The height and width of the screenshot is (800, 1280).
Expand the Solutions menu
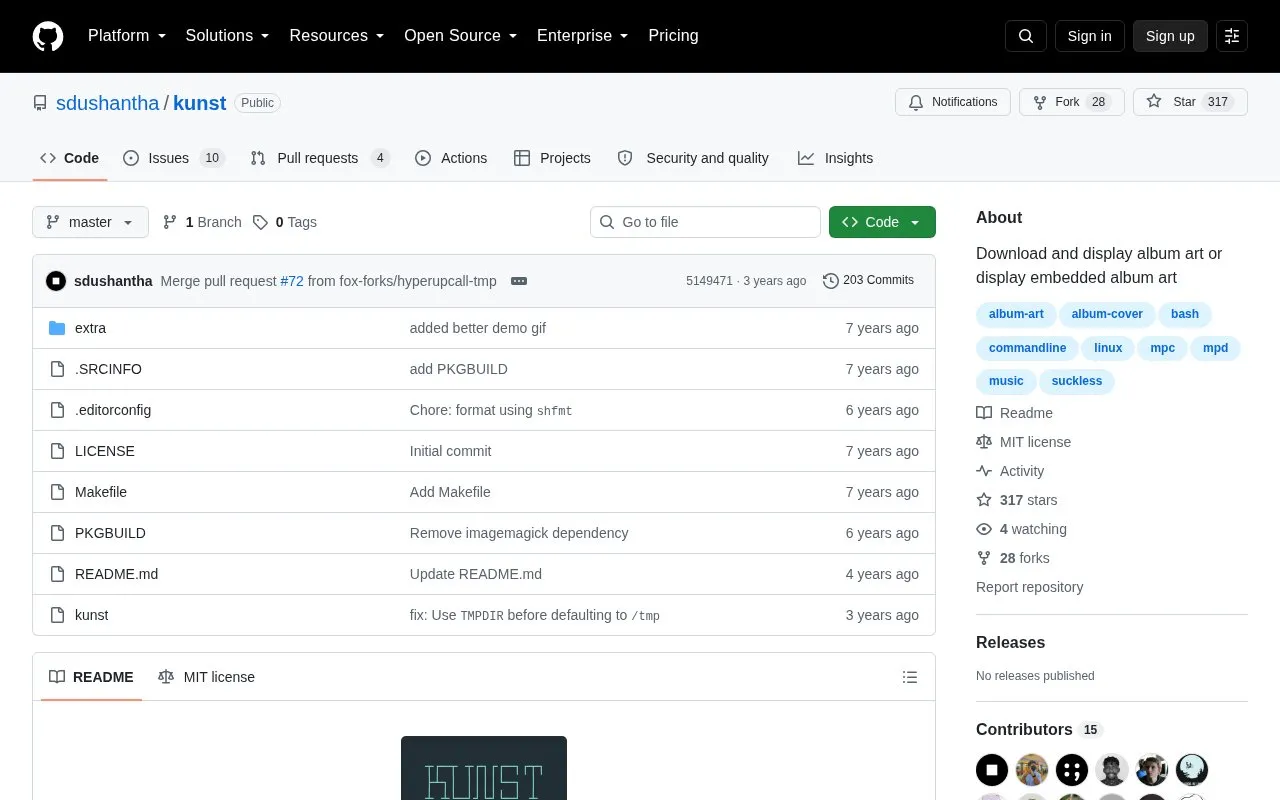click(228, 36)
